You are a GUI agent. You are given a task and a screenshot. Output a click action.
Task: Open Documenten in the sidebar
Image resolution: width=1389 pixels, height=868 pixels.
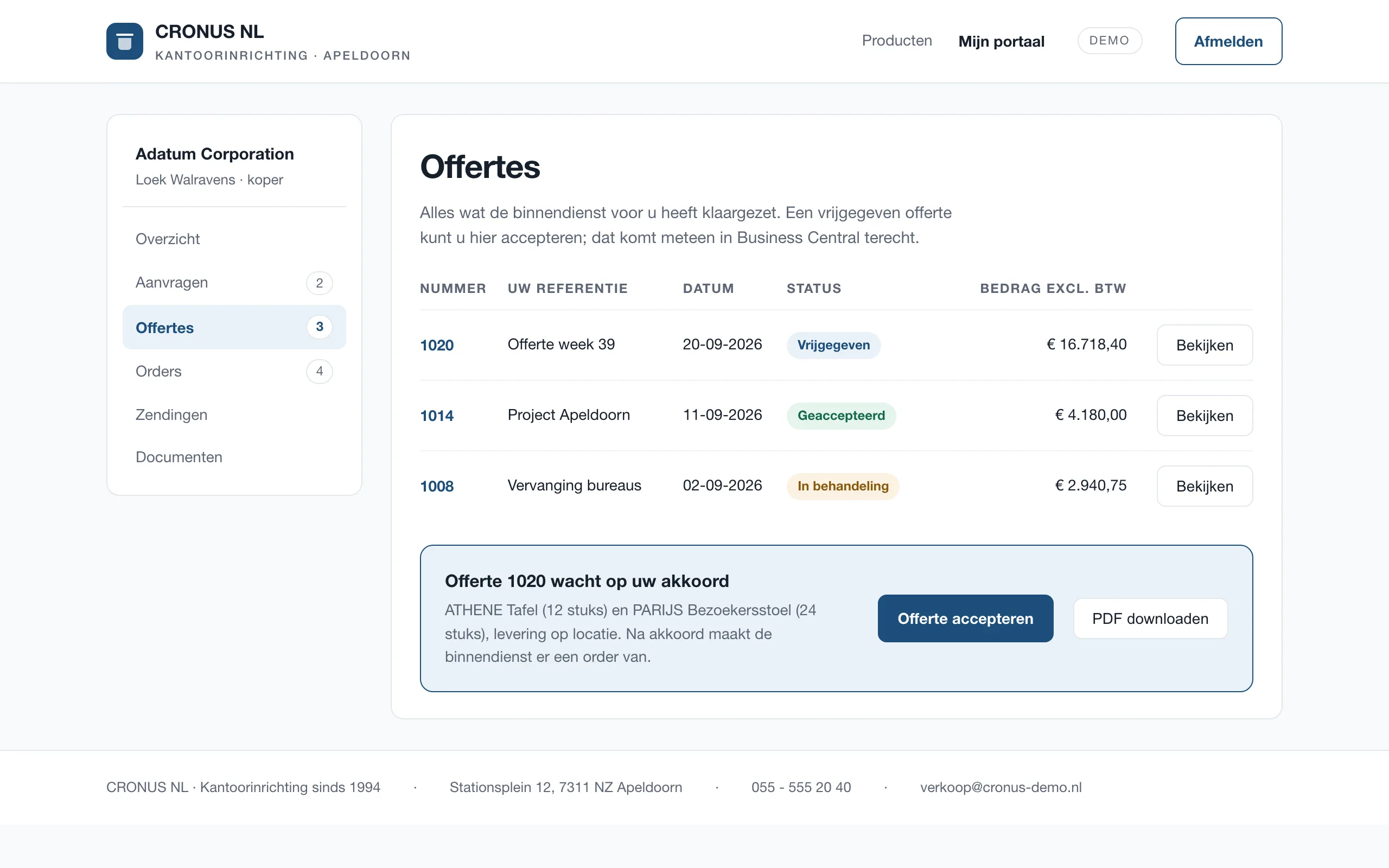pos(234,457)
